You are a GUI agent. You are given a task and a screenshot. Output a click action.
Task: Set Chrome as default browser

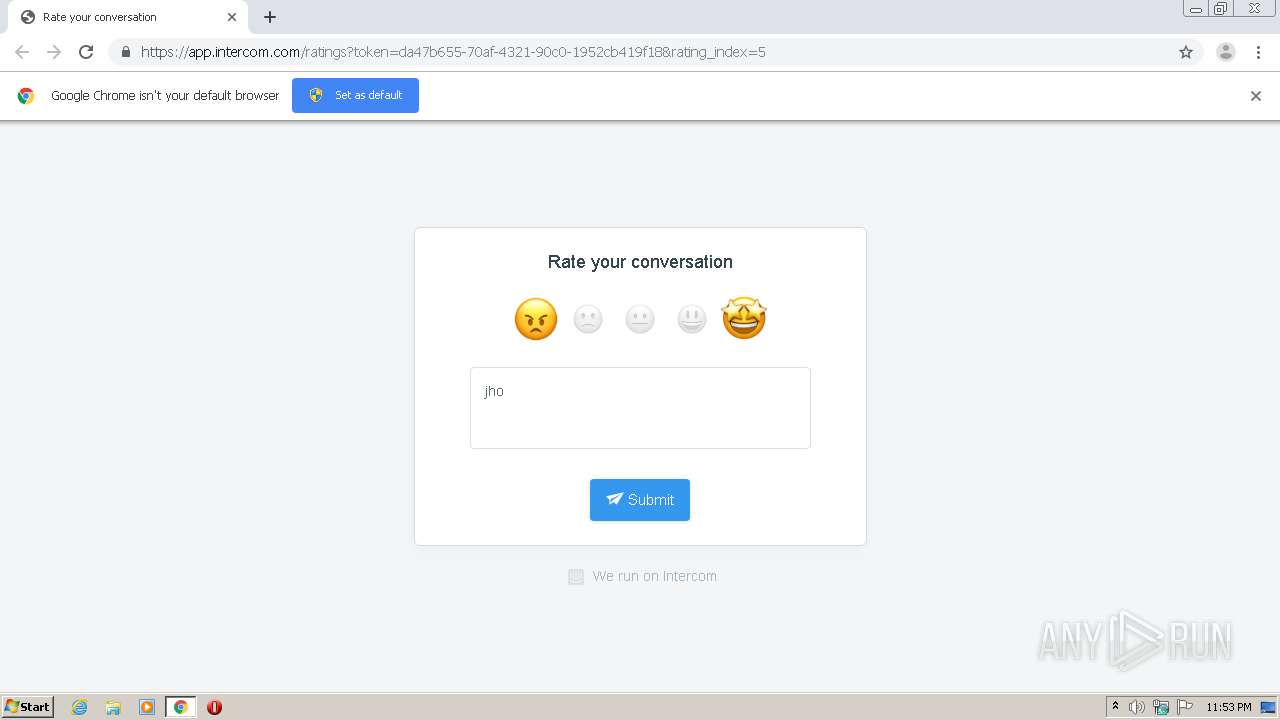tap(355, 95)
